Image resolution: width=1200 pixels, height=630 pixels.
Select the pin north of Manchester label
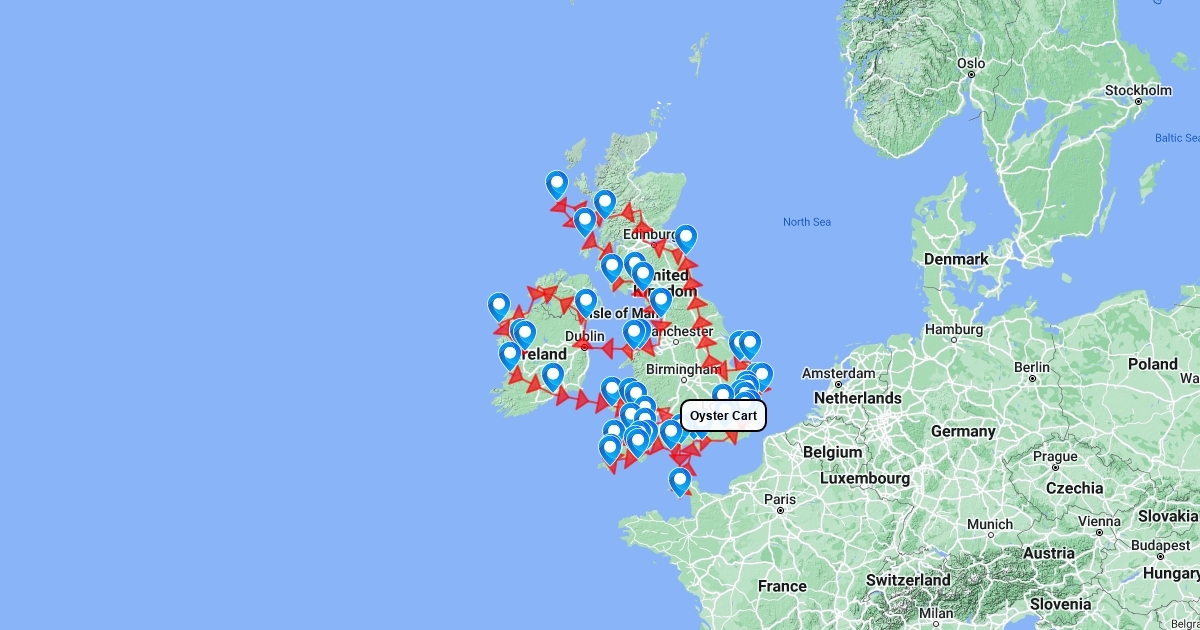coord(660,301)
